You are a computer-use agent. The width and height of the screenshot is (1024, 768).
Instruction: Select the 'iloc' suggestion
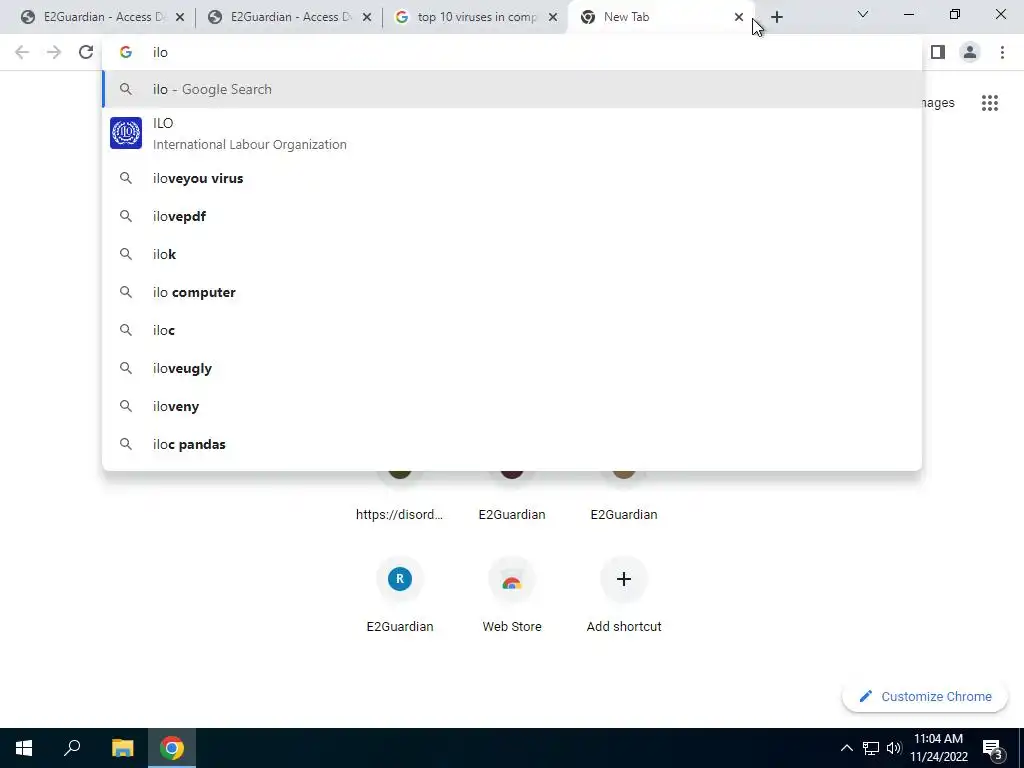(x=512, y=330)
